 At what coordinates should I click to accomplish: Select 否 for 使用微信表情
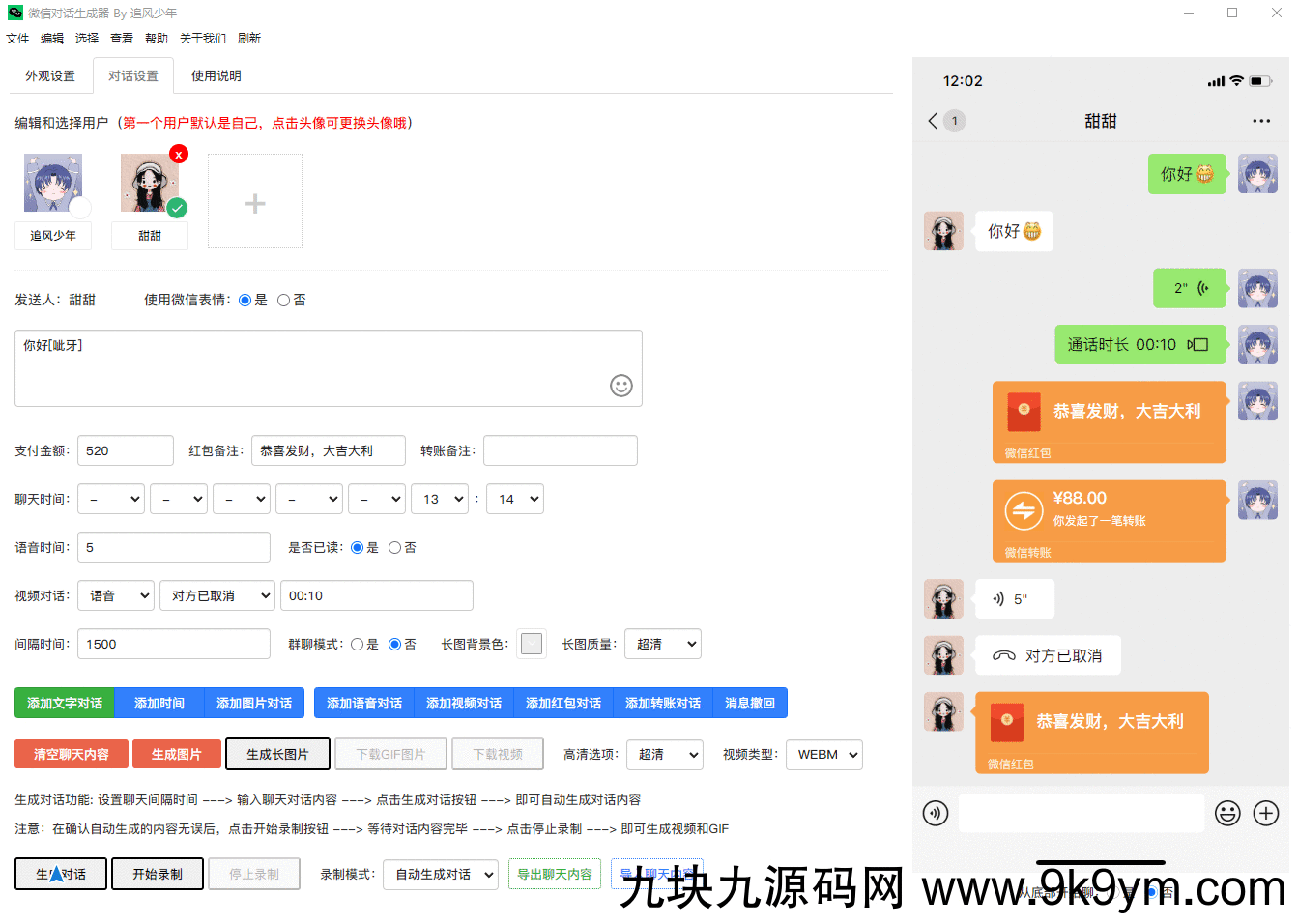(x=284, y=301)
